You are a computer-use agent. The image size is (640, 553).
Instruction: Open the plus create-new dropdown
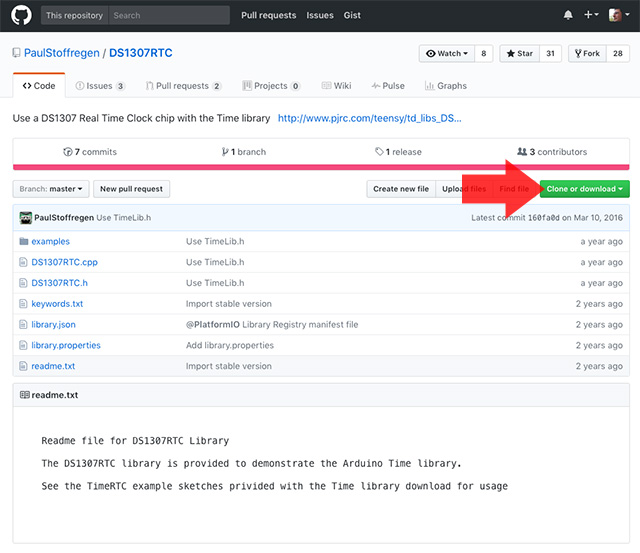click(591, 15)
